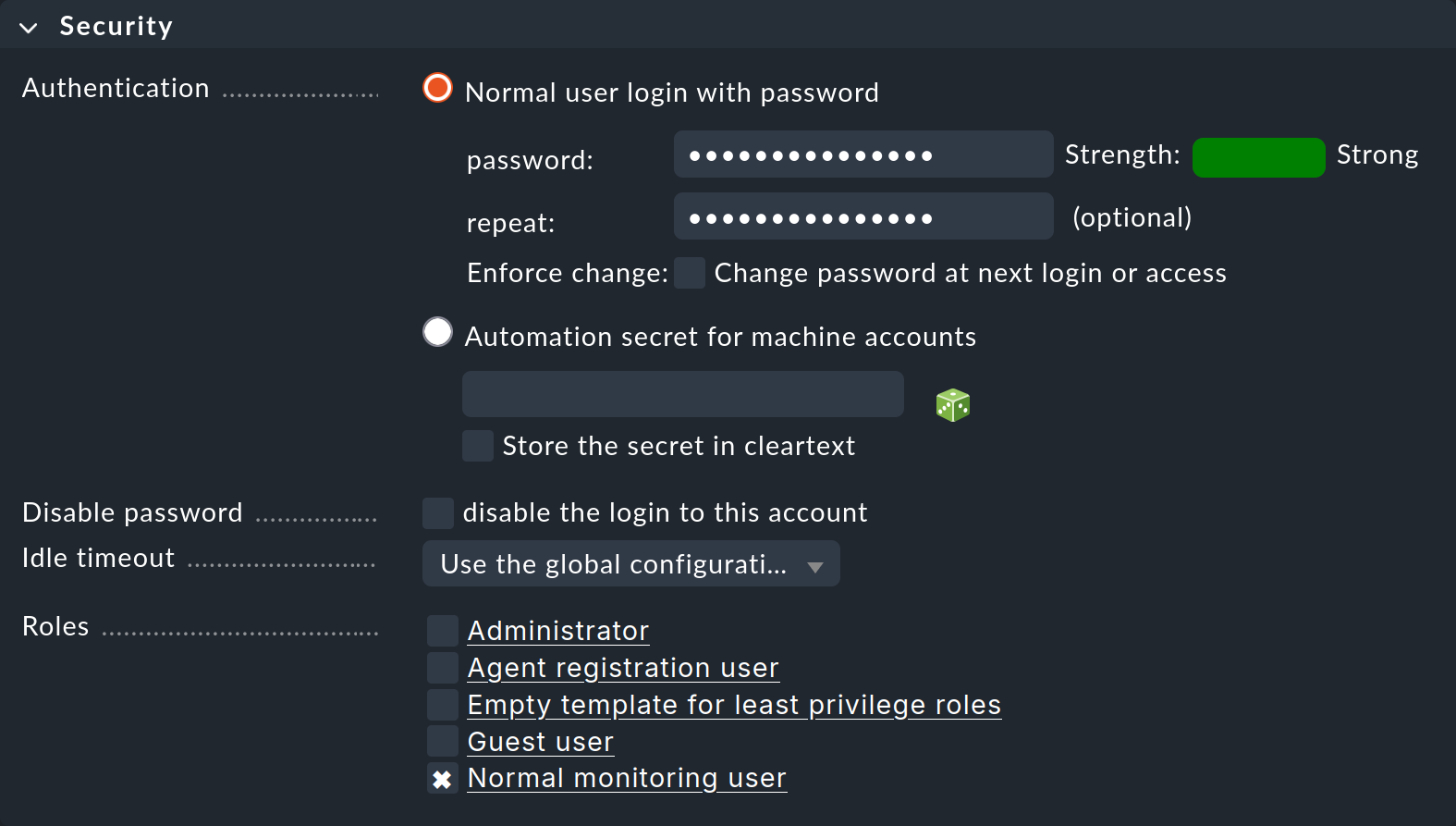
Task: Collapse the Security section
Action: pos(28,26)
